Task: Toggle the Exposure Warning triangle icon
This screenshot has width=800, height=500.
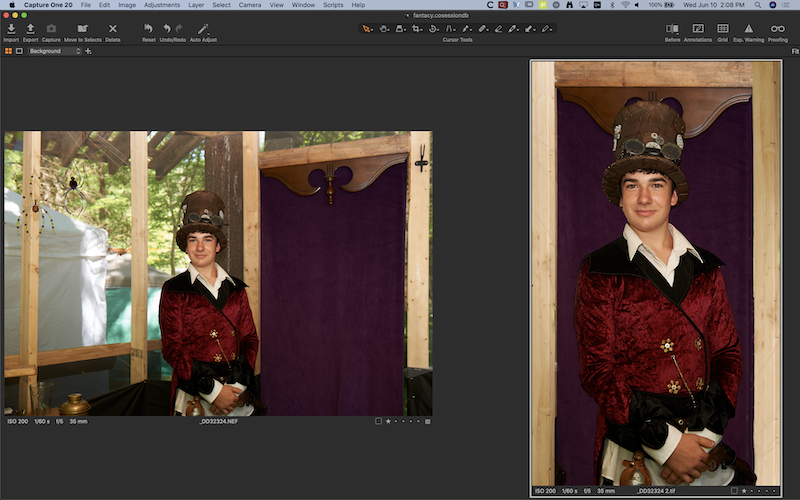Action: tap(748, 29)
